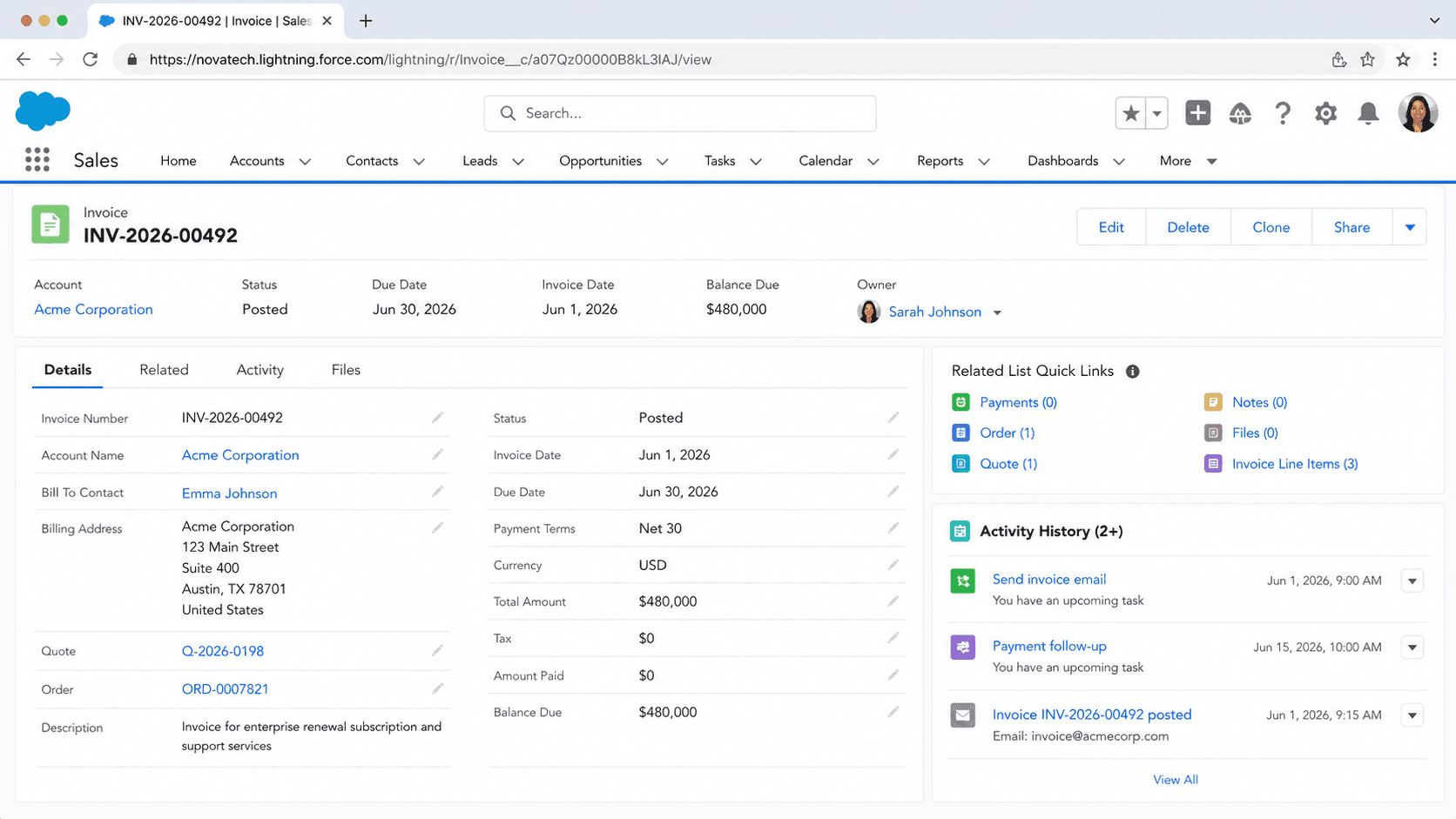Open Acme Corporation link in header
This screenshot has width=1456, height=819.
93,310
